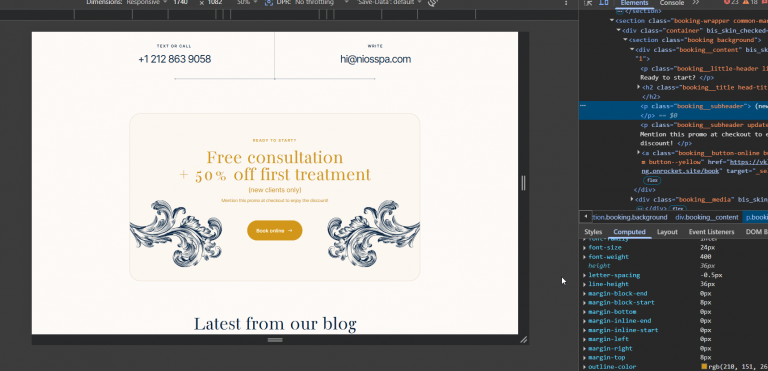Collapse the section booking background node
The height and width of the screenshot is (371, 768).
(625, 40)
